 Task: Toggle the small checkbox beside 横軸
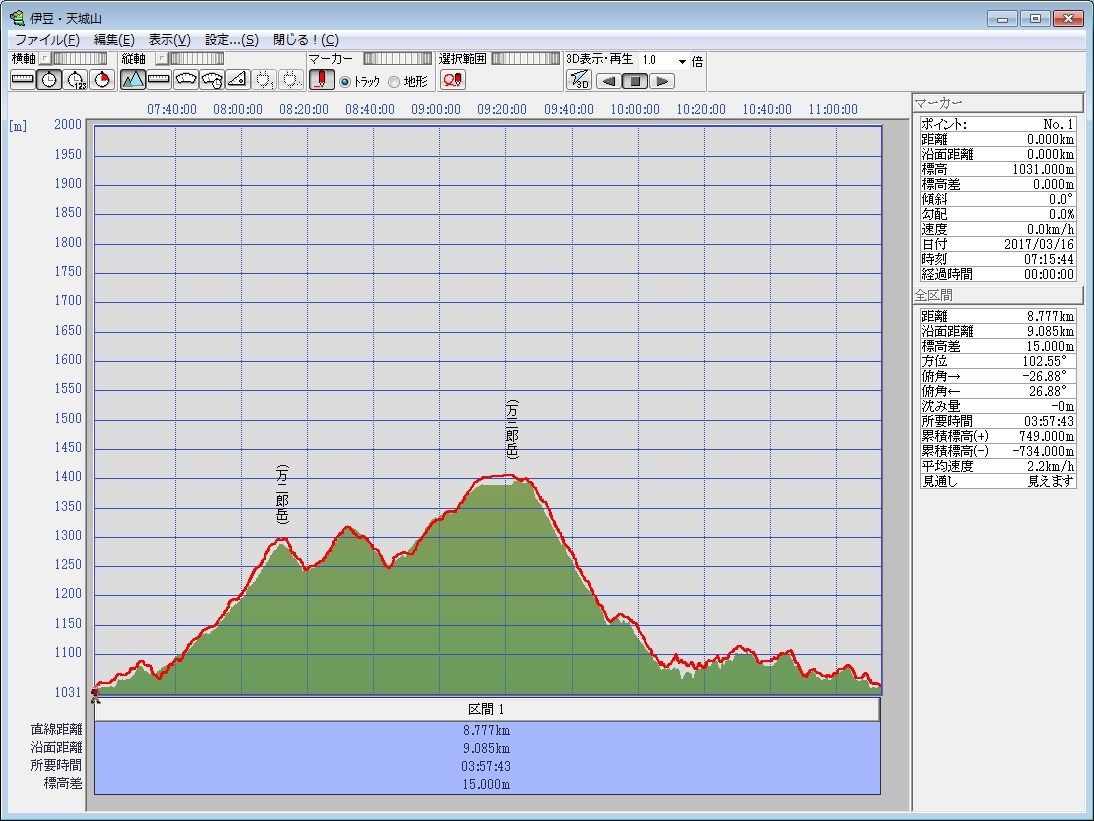45,59
